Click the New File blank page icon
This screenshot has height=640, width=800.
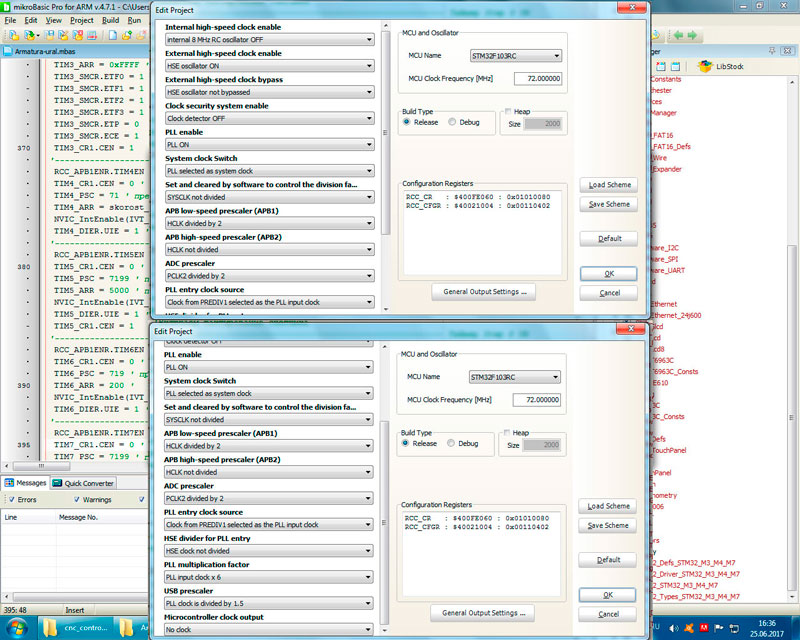coord(113,35)
